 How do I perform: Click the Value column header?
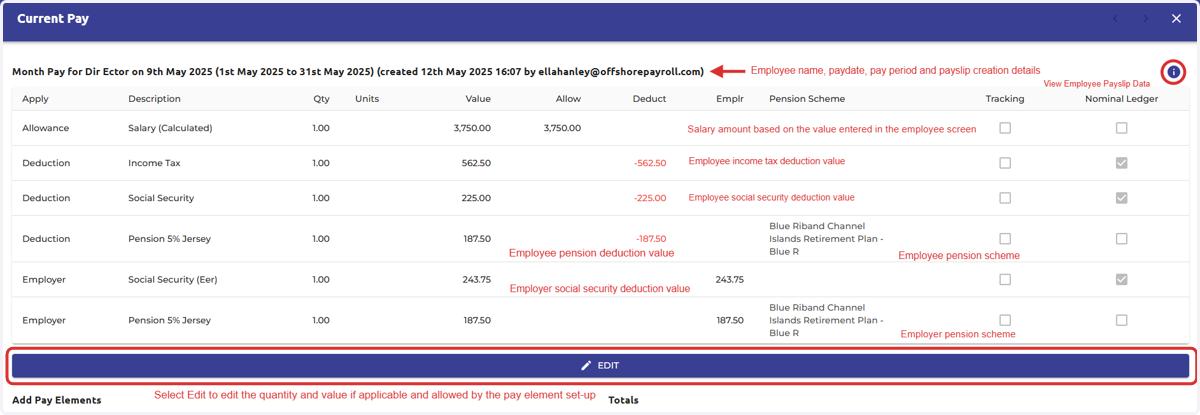[x=478, y=99]
